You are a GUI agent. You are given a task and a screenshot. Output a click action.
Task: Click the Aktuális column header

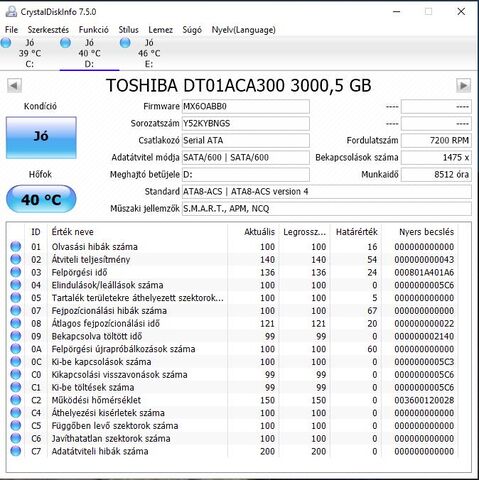253,232
